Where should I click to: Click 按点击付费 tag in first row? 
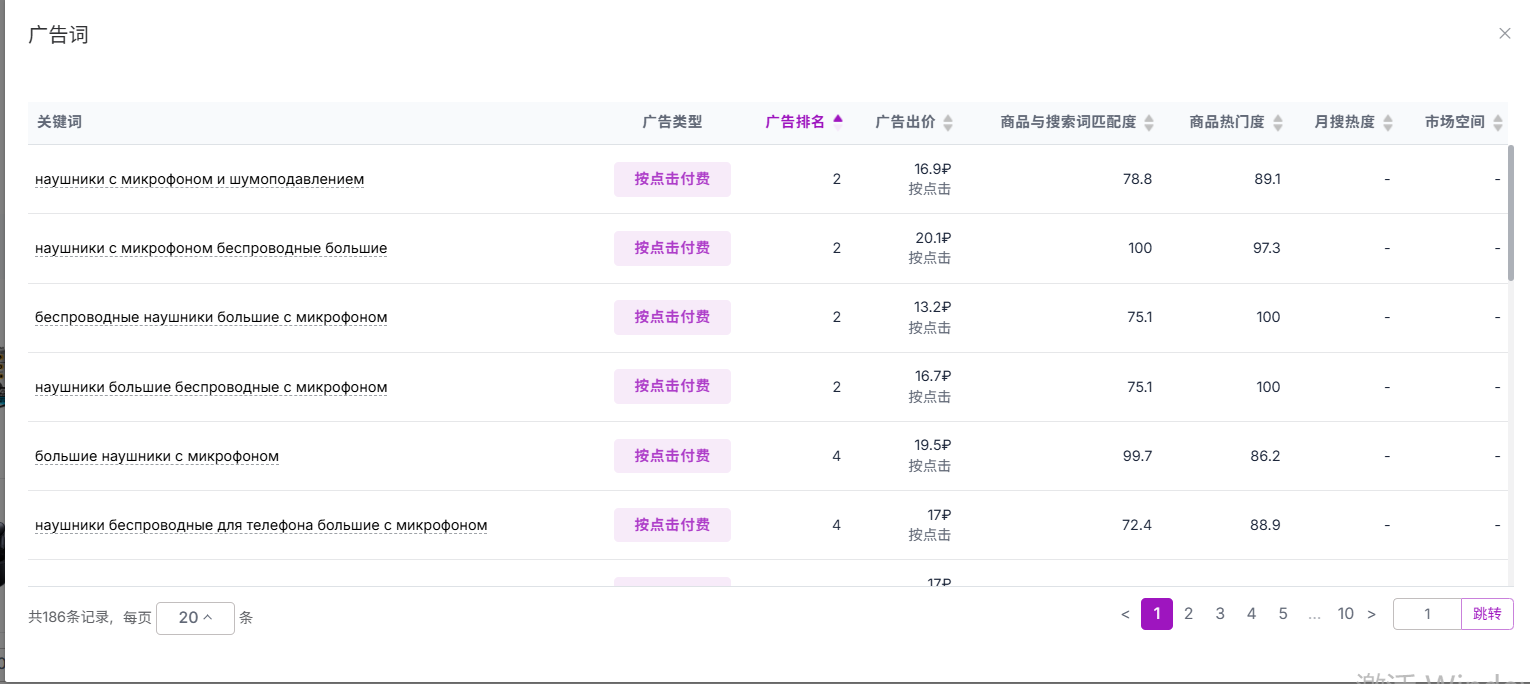pos(672,179)
